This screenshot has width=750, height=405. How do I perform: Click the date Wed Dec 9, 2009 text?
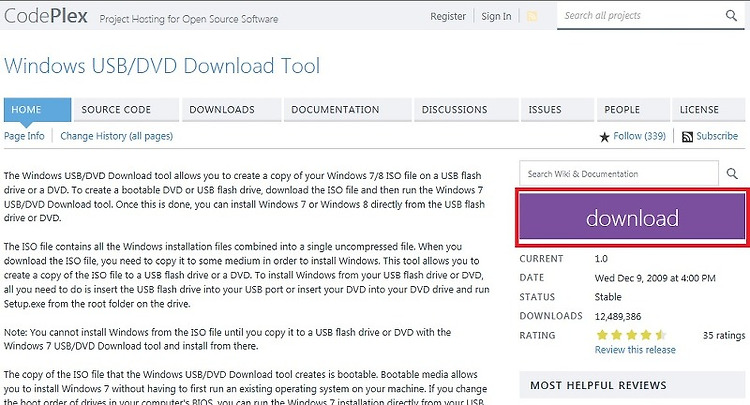click(655, 278)
